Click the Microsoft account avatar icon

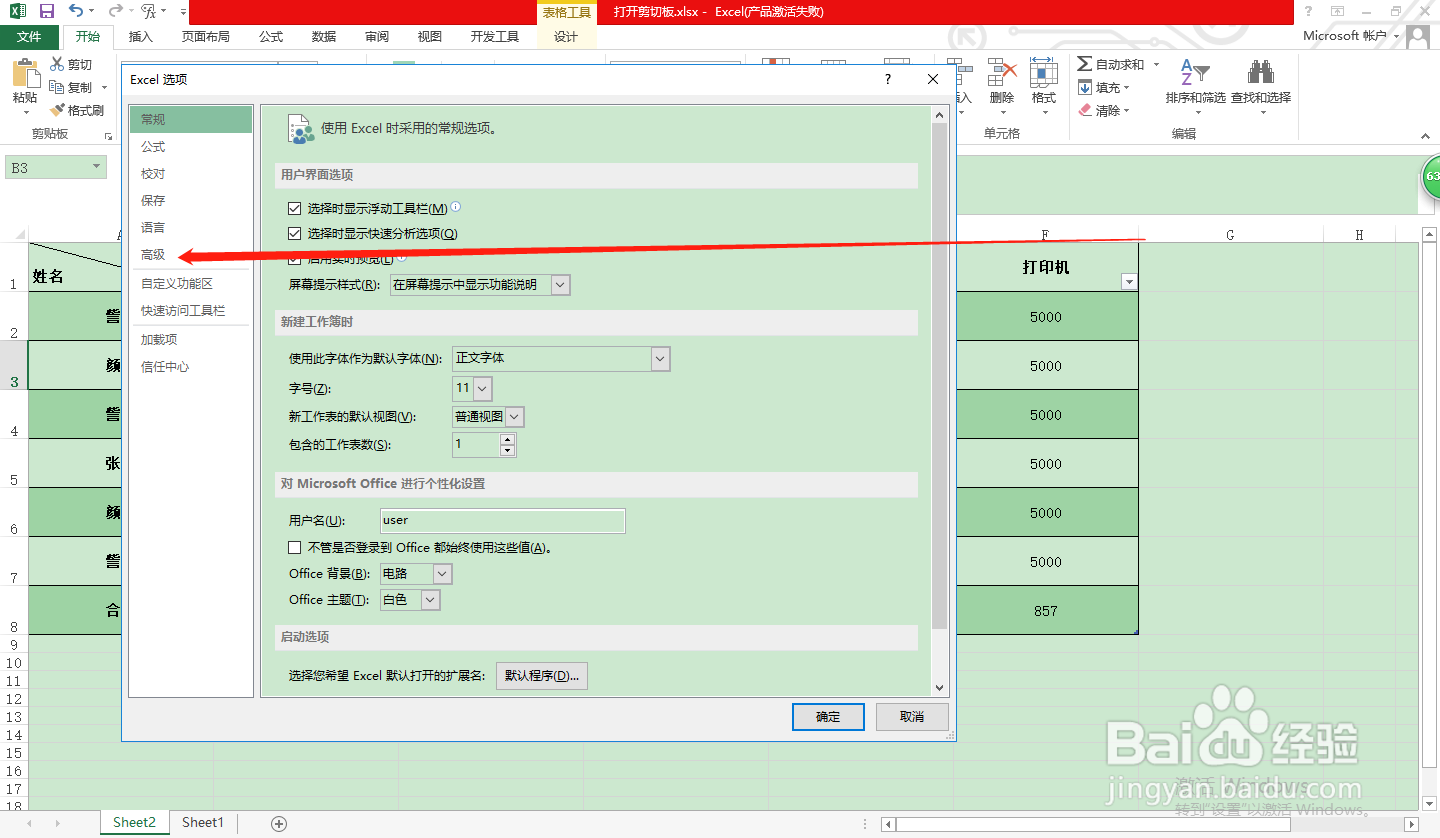[1417, 37]
